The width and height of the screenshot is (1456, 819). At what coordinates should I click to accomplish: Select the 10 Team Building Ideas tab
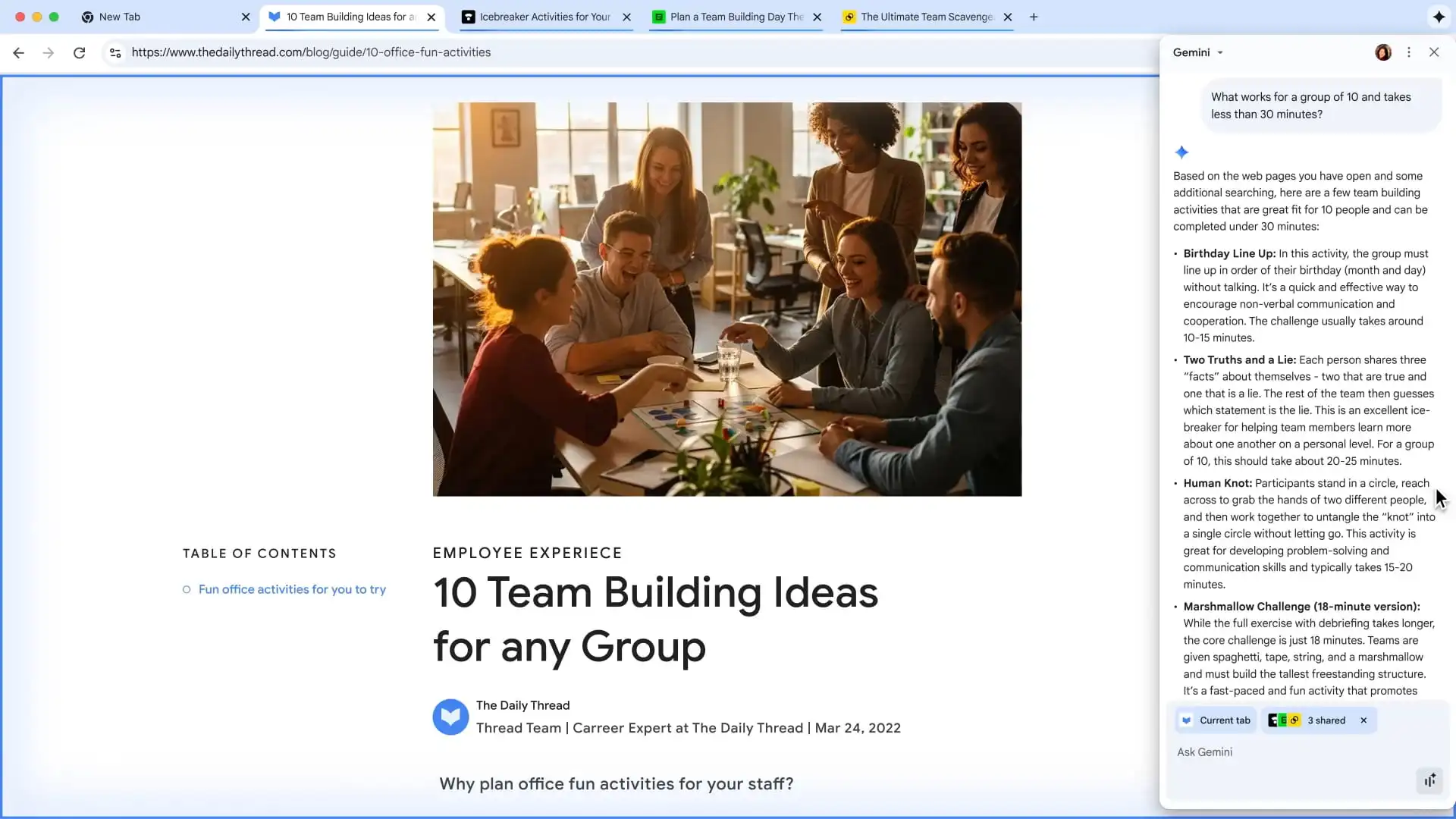[350, 17]
